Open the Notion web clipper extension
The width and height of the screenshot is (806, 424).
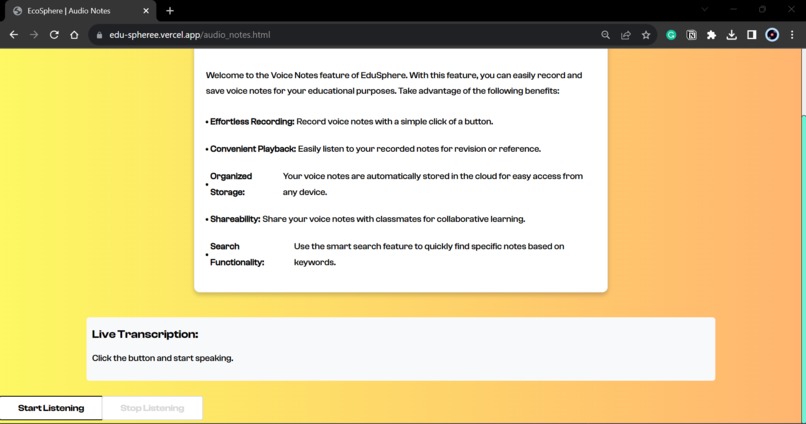(x=691, y=35)
